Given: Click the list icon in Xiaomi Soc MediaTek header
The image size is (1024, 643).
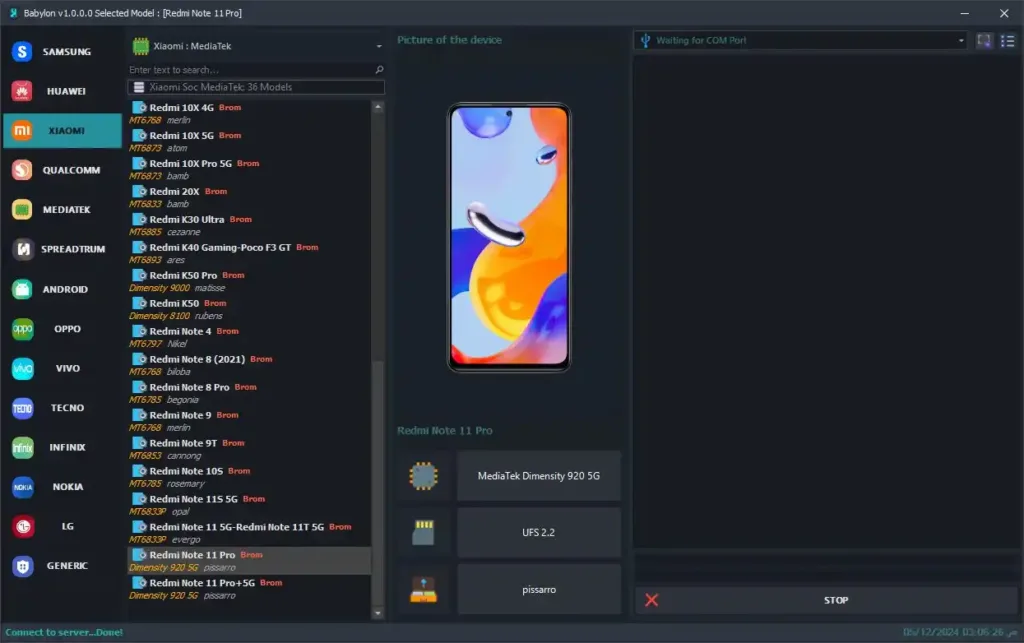Looking at the screenshot, I should coord(139,87).
